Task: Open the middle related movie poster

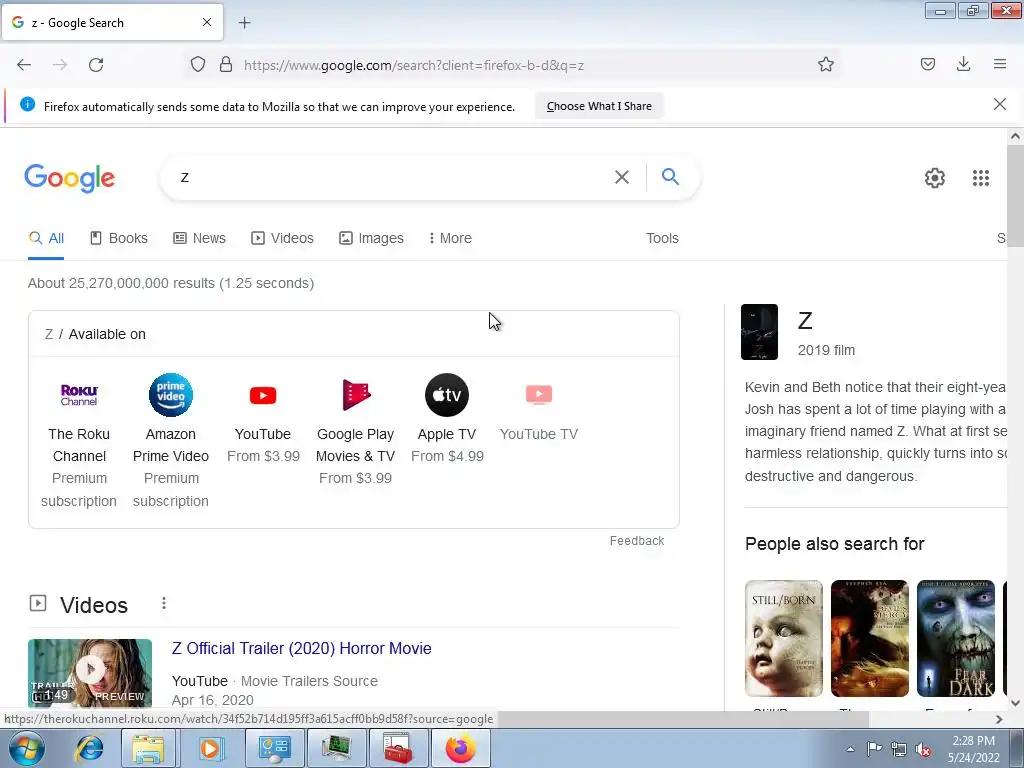Action: point(869,638)
